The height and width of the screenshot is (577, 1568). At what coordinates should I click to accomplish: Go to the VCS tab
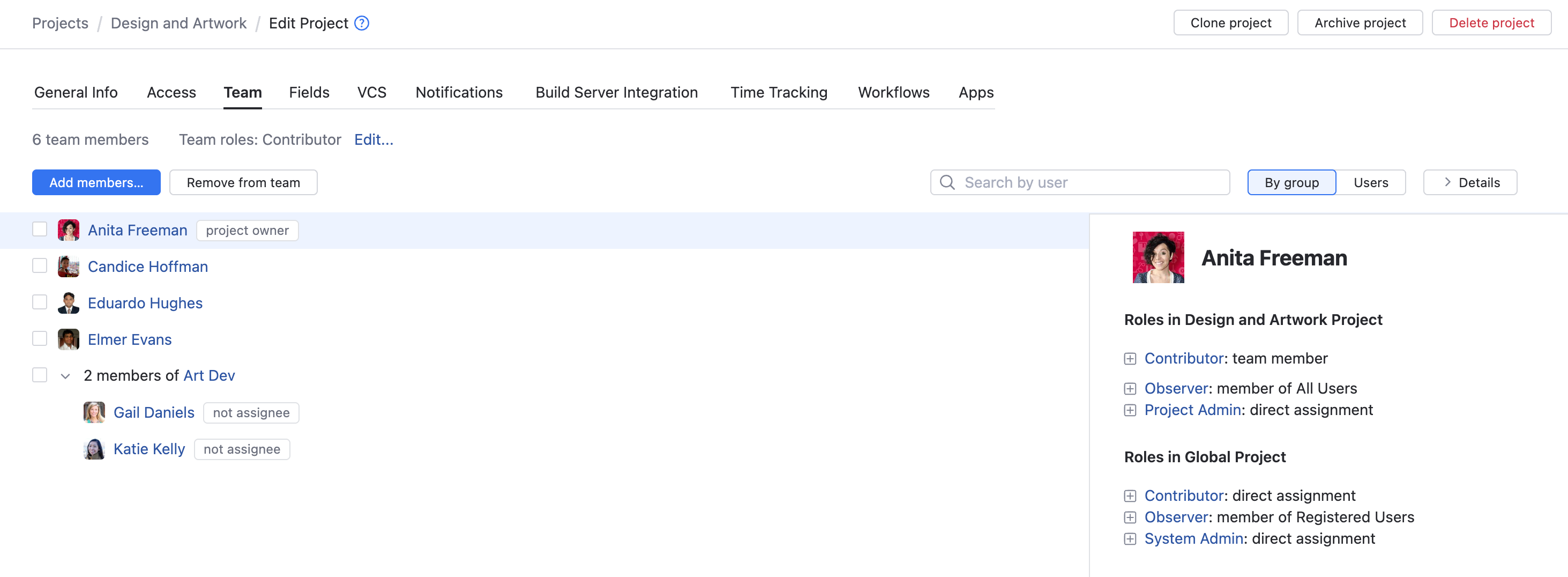(372, 93)
